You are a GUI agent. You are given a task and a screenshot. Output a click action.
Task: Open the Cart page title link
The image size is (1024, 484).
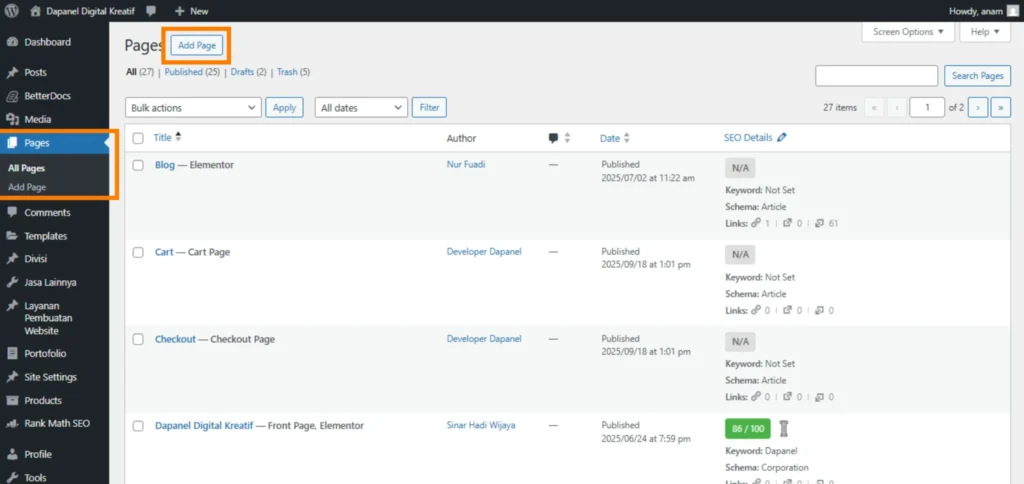164,252
